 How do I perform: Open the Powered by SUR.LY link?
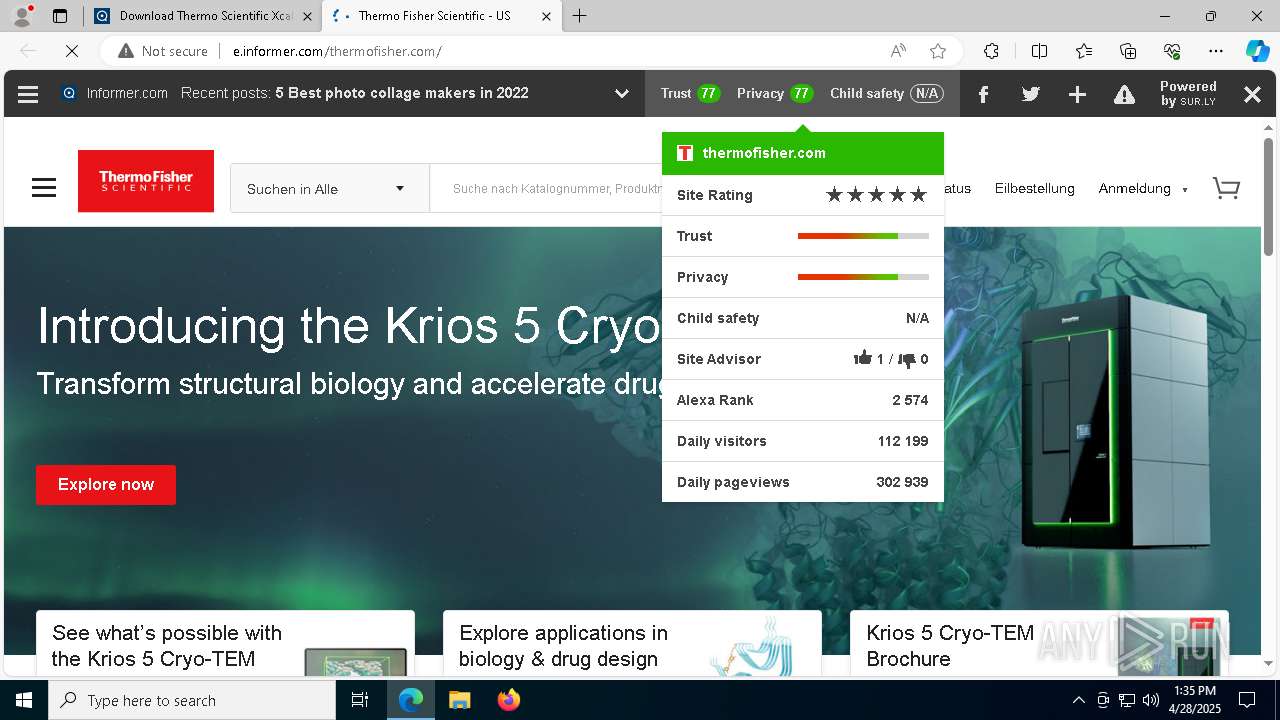click(x=1188, y=93)
